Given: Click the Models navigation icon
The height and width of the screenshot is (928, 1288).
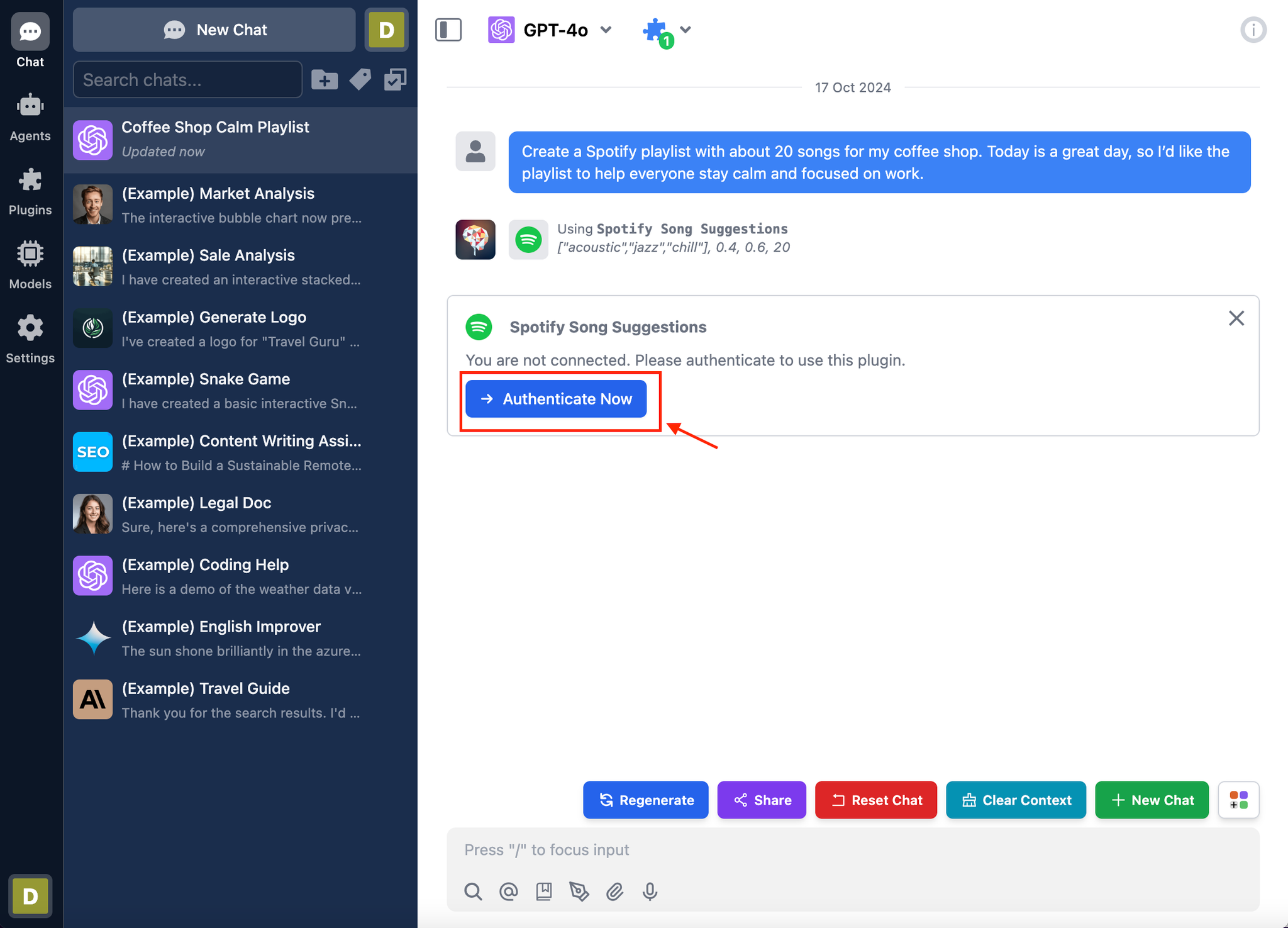Looking at the screenshot, I should click(29, 255).
